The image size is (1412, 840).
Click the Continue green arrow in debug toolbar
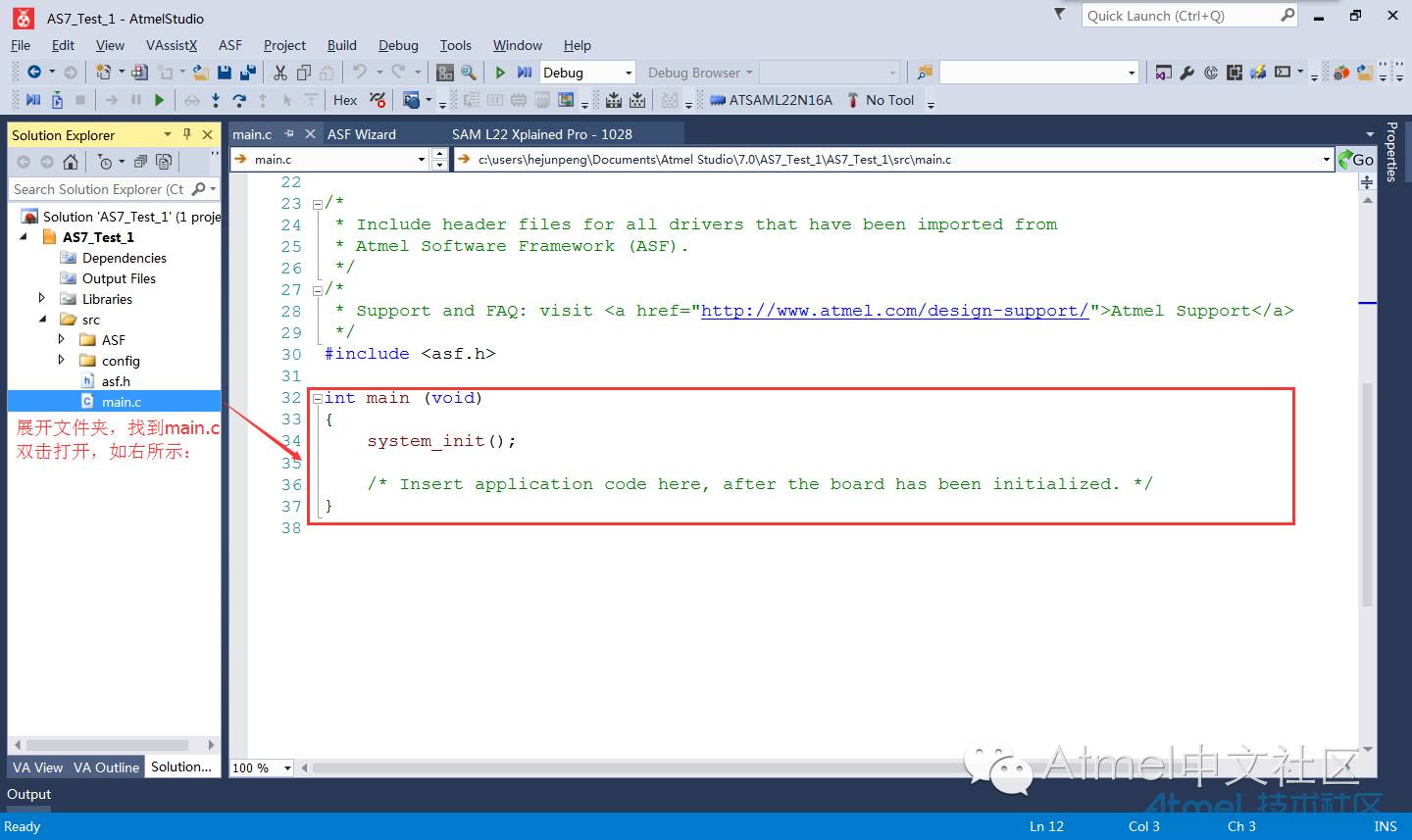click(159, 100)
